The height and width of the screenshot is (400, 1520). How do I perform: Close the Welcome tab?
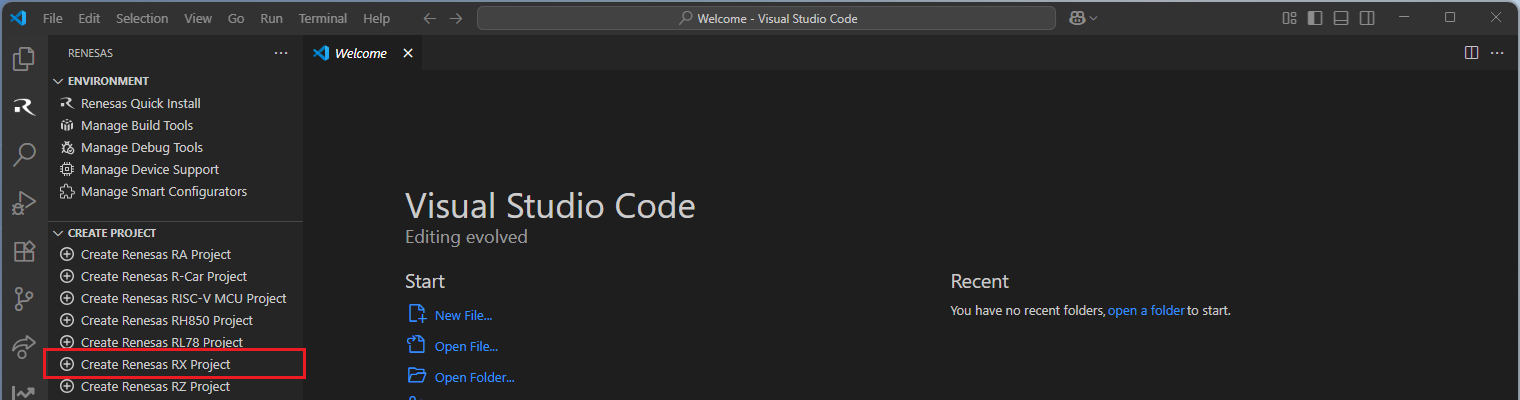pyautogui.click(x=407, y=53)
